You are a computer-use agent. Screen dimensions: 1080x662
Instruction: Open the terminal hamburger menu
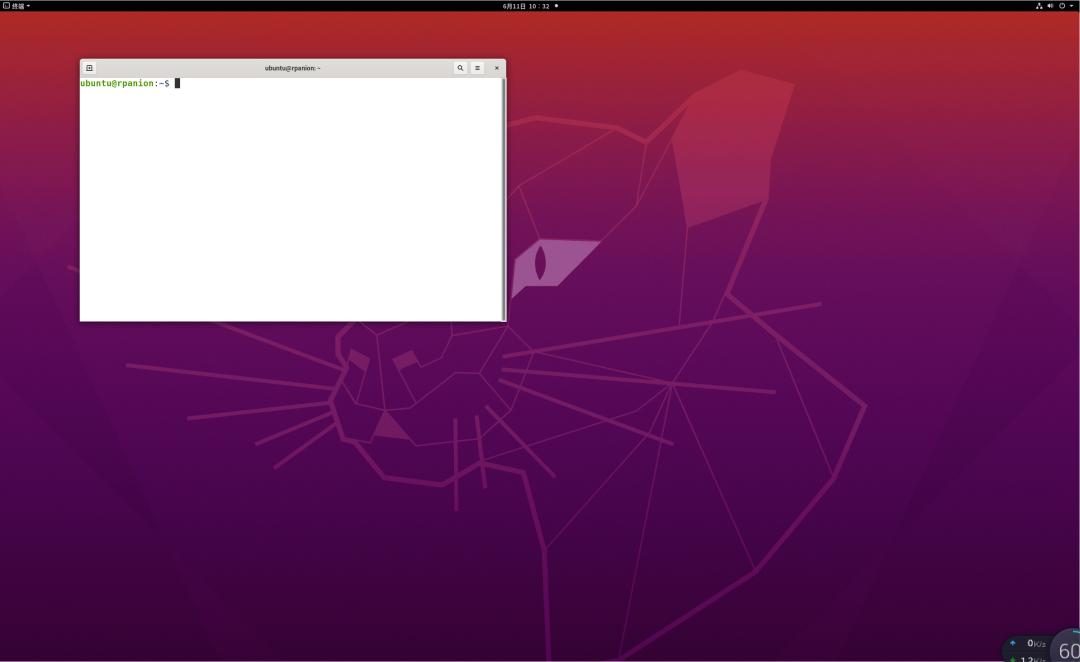[478, 68]
